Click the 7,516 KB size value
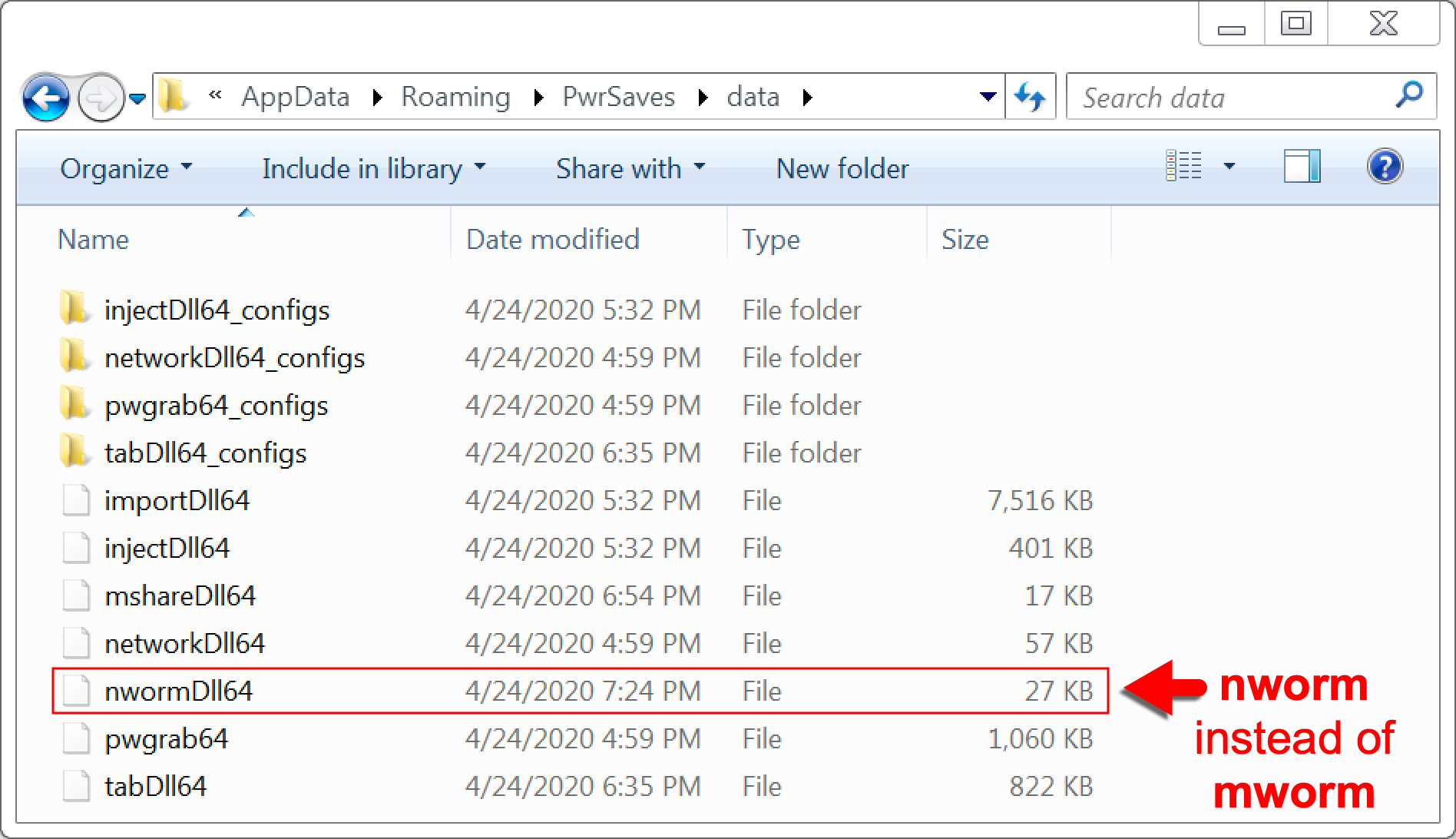This screenshot has height=839, width=1456. click(1041, 501)
